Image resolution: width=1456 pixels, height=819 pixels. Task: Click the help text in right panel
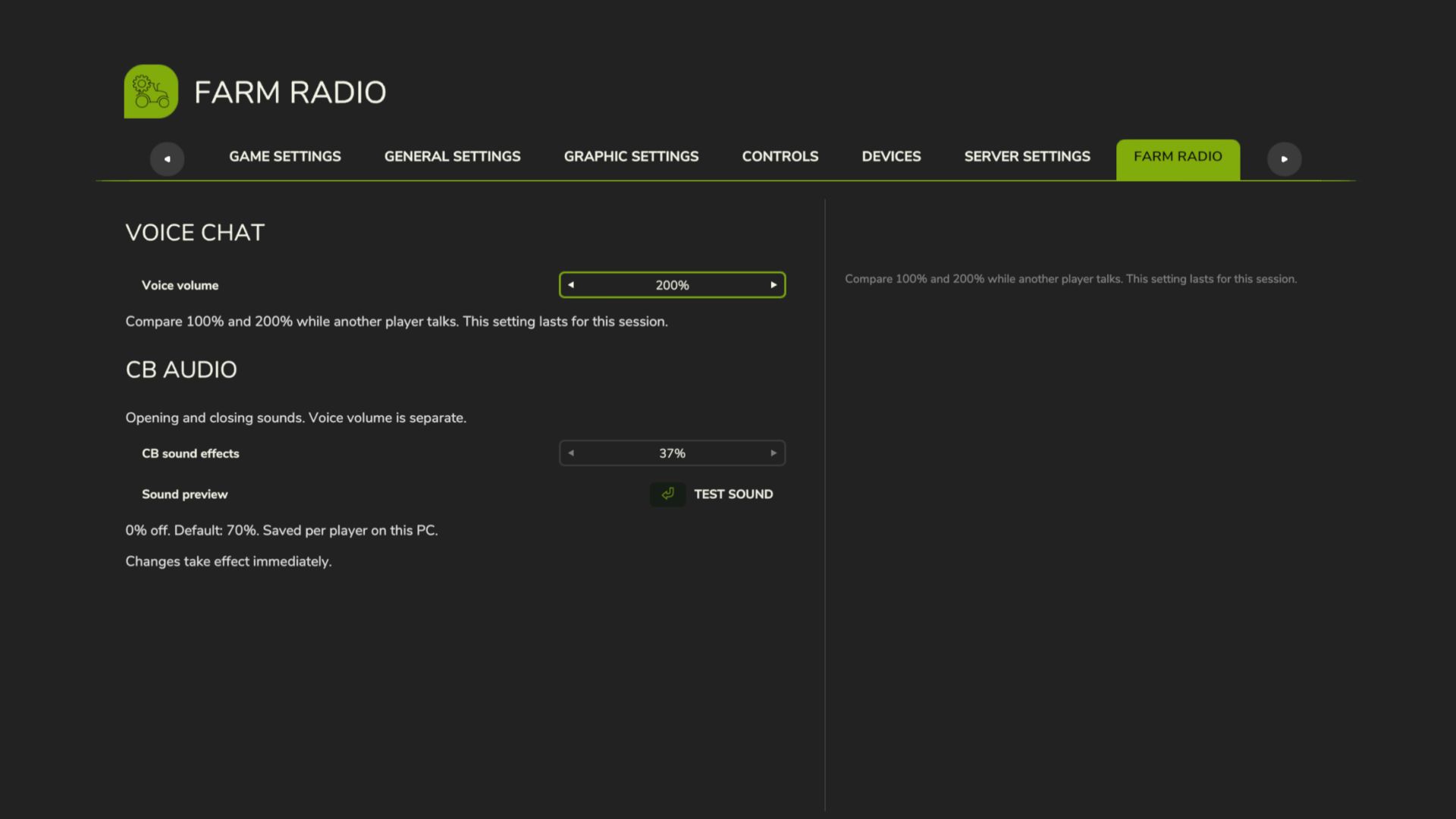(x=1071, y=279)
